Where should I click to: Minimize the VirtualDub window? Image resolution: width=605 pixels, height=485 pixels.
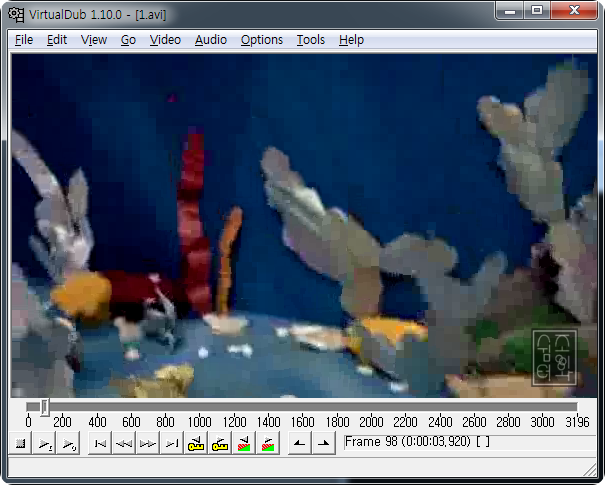[x=510, y=10]
